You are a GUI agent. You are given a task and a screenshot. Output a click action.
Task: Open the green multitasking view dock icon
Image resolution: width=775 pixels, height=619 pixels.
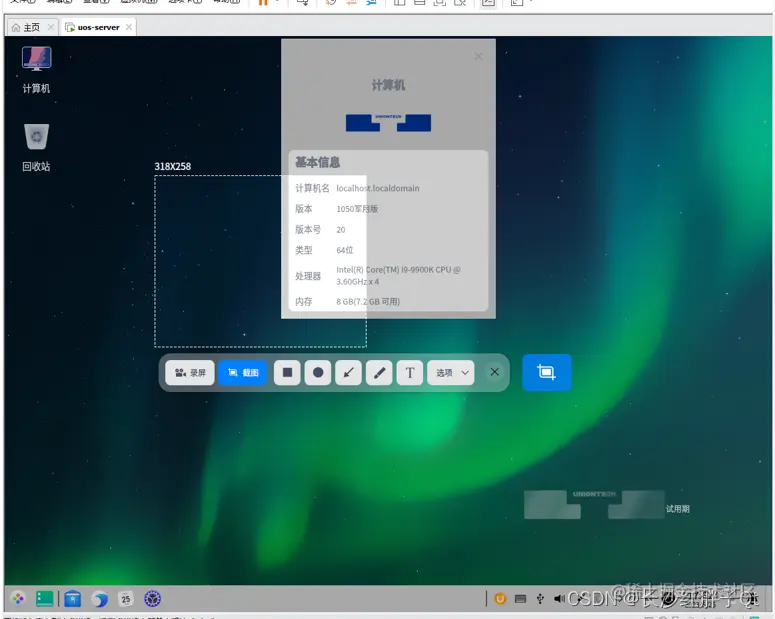point(44,599)
